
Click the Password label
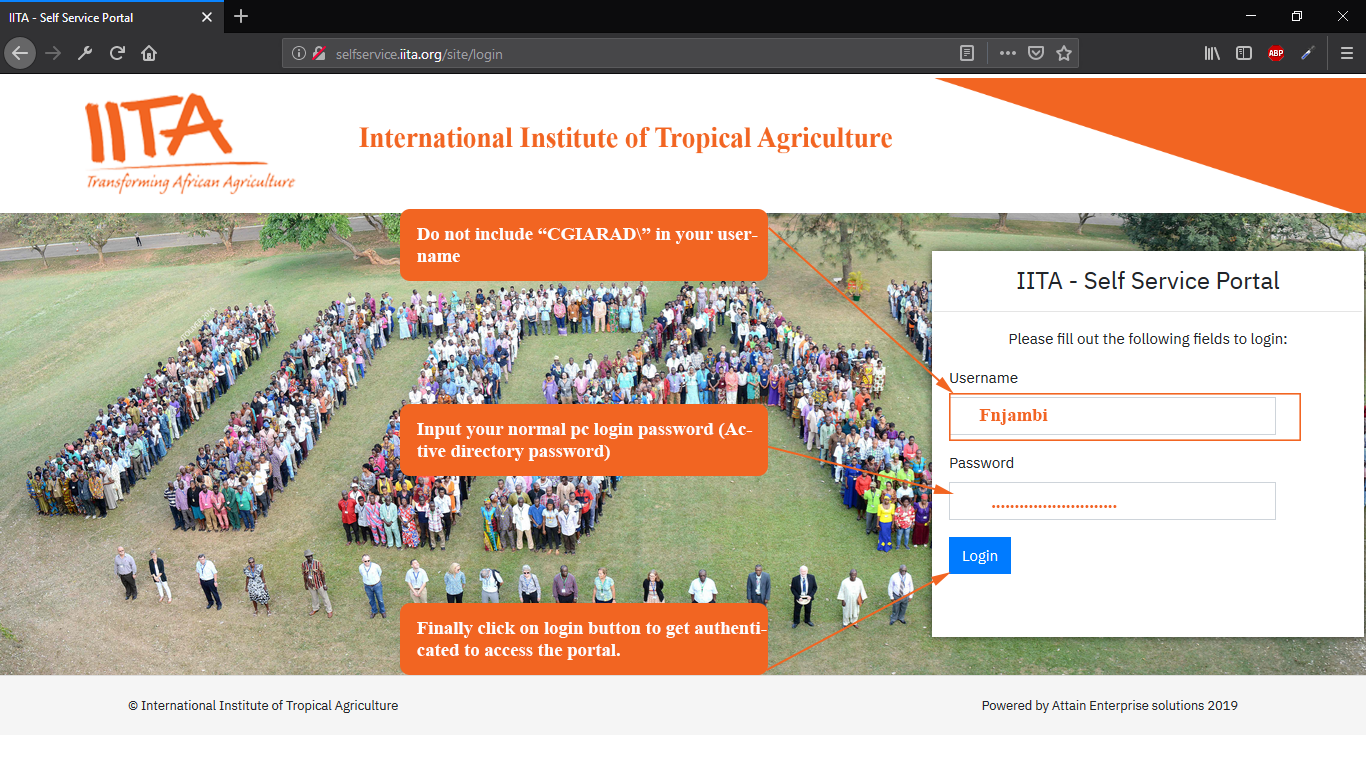[982, 463]
